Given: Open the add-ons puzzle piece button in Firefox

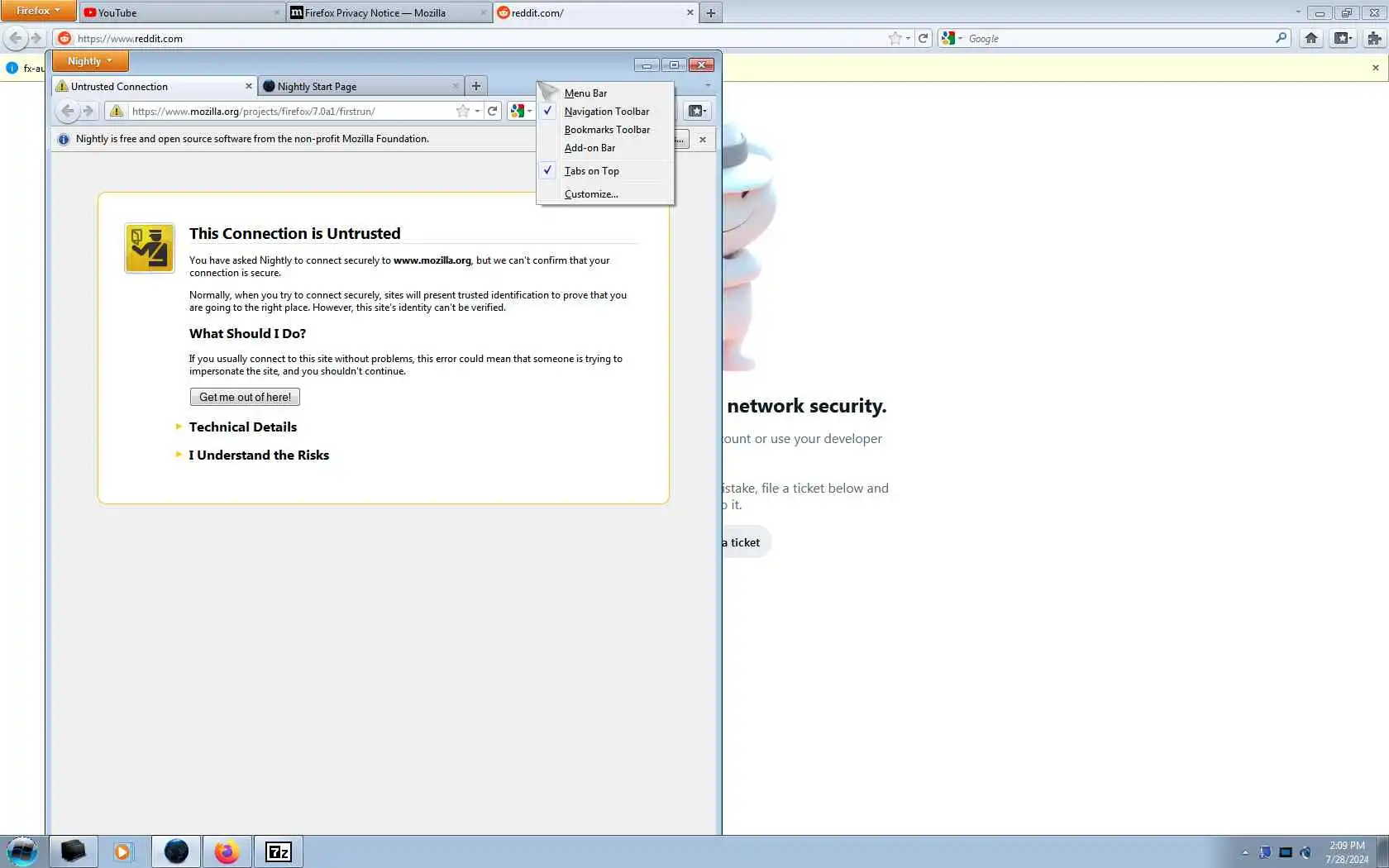Looking at the screenshot, I should pos(1375,38).
